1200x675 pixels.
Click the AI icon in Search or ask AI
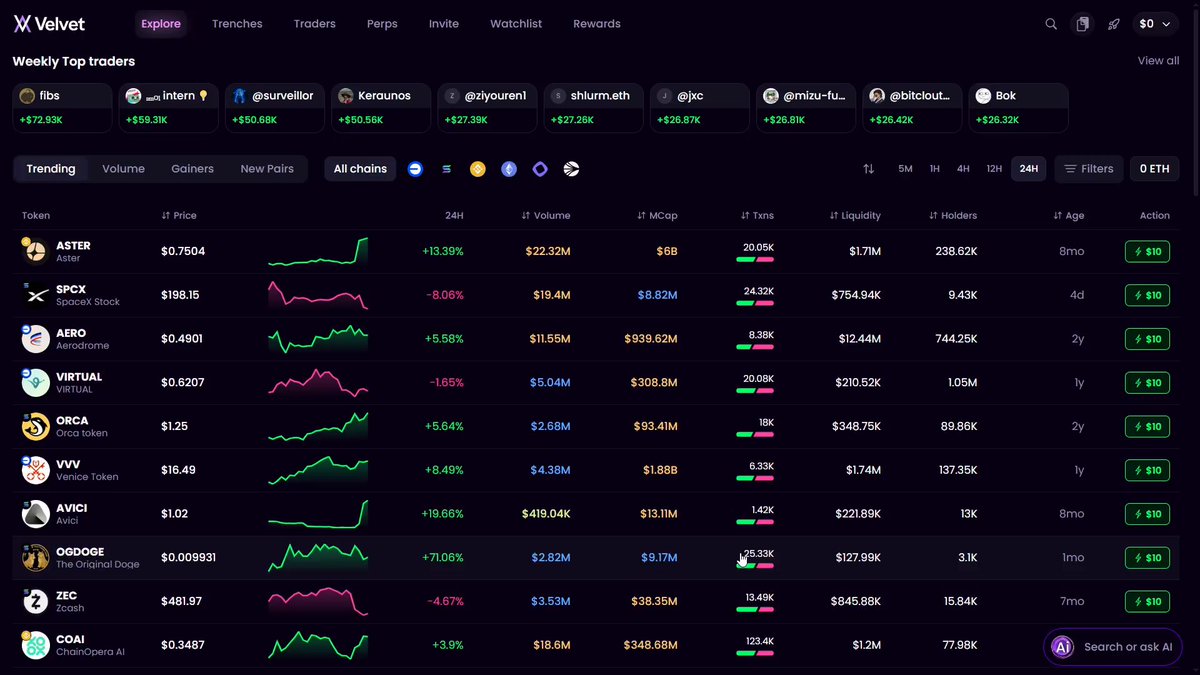click(x=1062, y=647)
